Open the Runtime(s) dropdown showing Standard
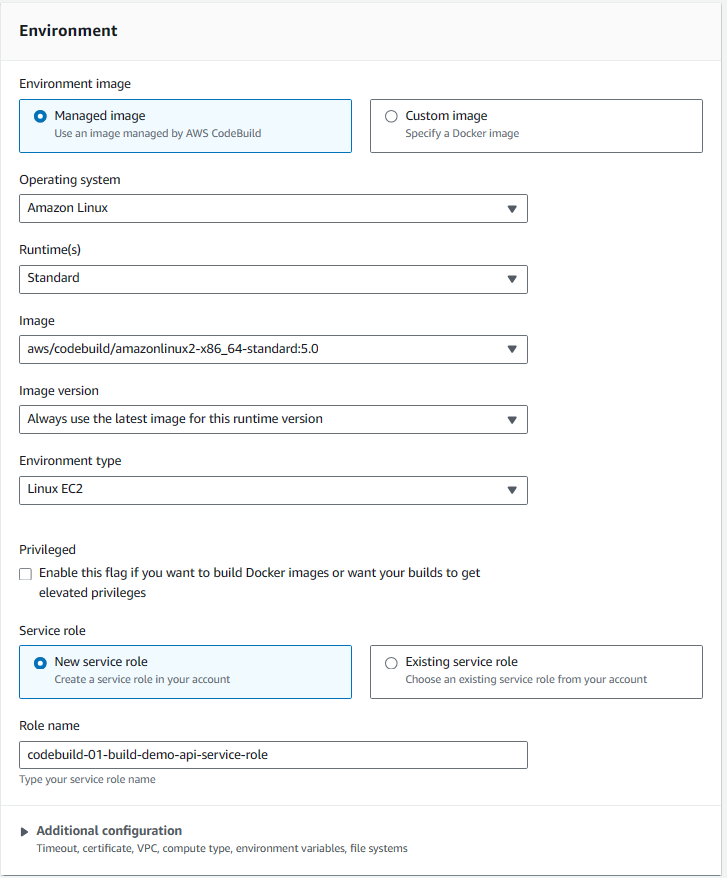The image size is (727, 878). point(273,279)
